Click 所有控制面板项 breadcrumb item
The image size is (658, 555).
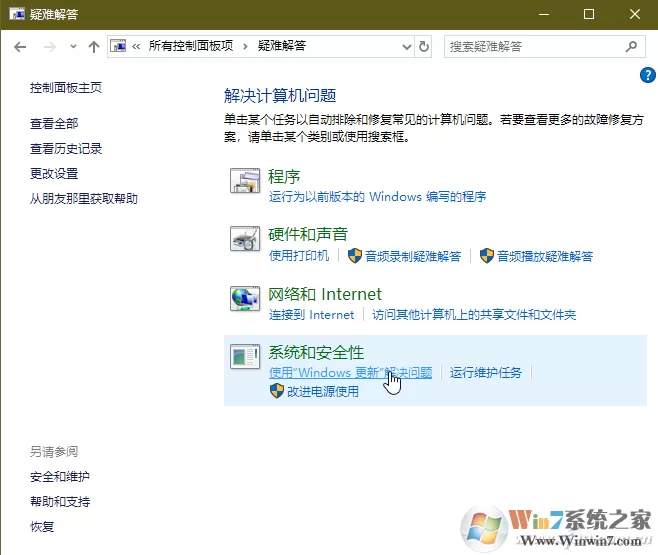[191, 46]
